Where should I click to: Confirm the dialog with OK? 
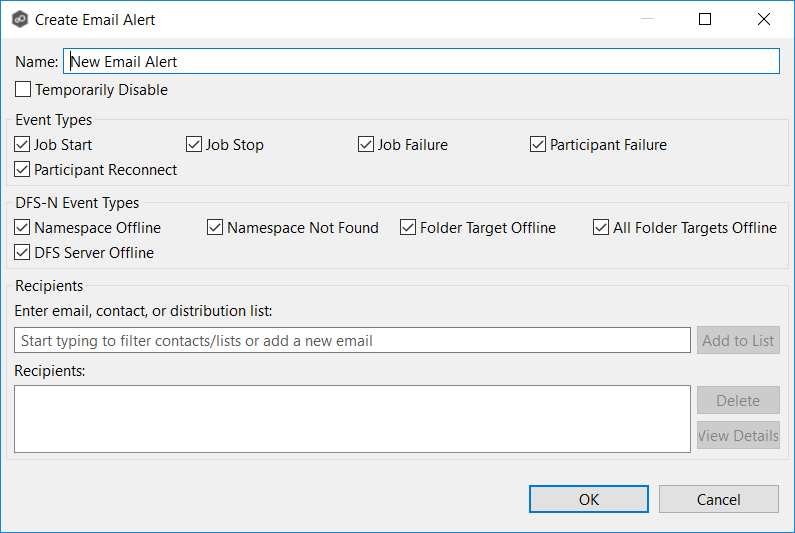tap(589, 499)
